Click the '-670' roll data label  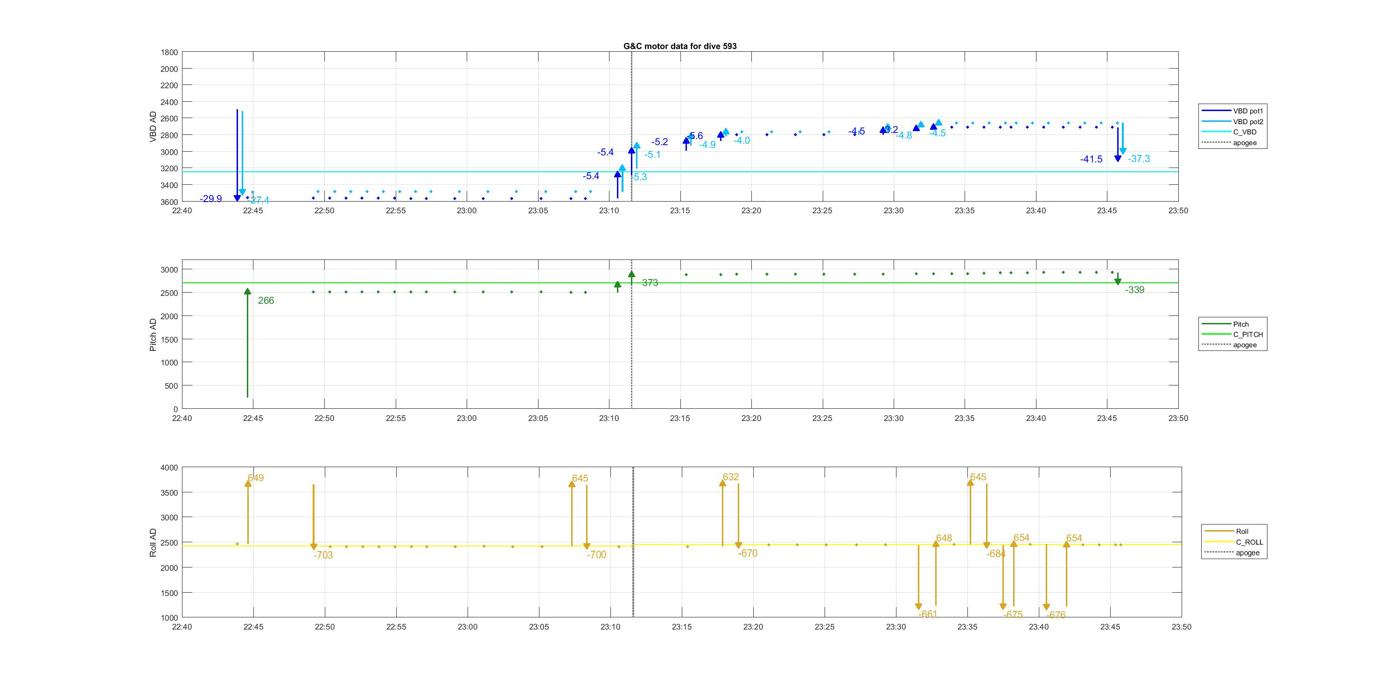(748, 553)
